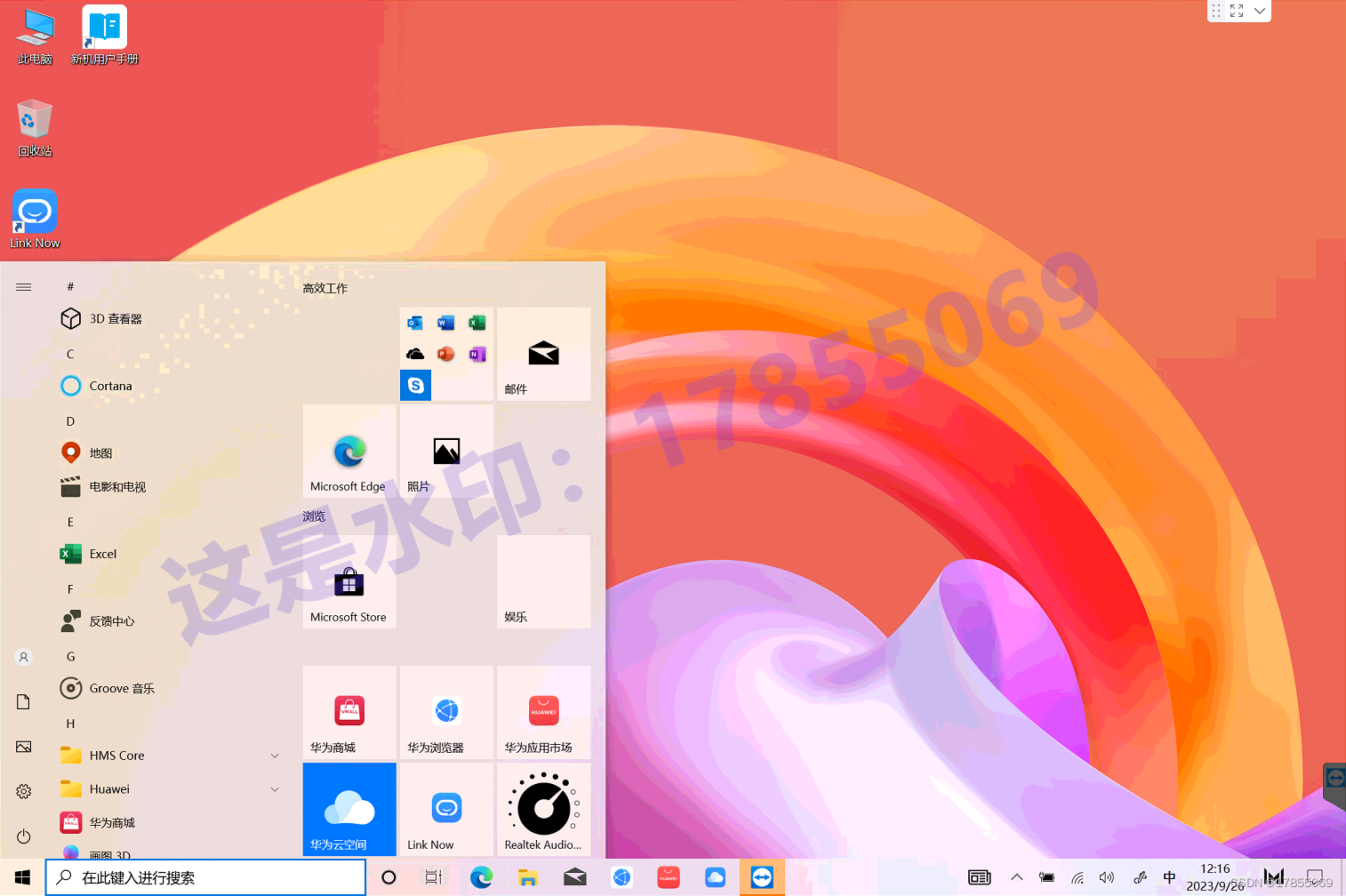
Task: Open the 华为应用市场 tile
Action: (x=544, y=712)
